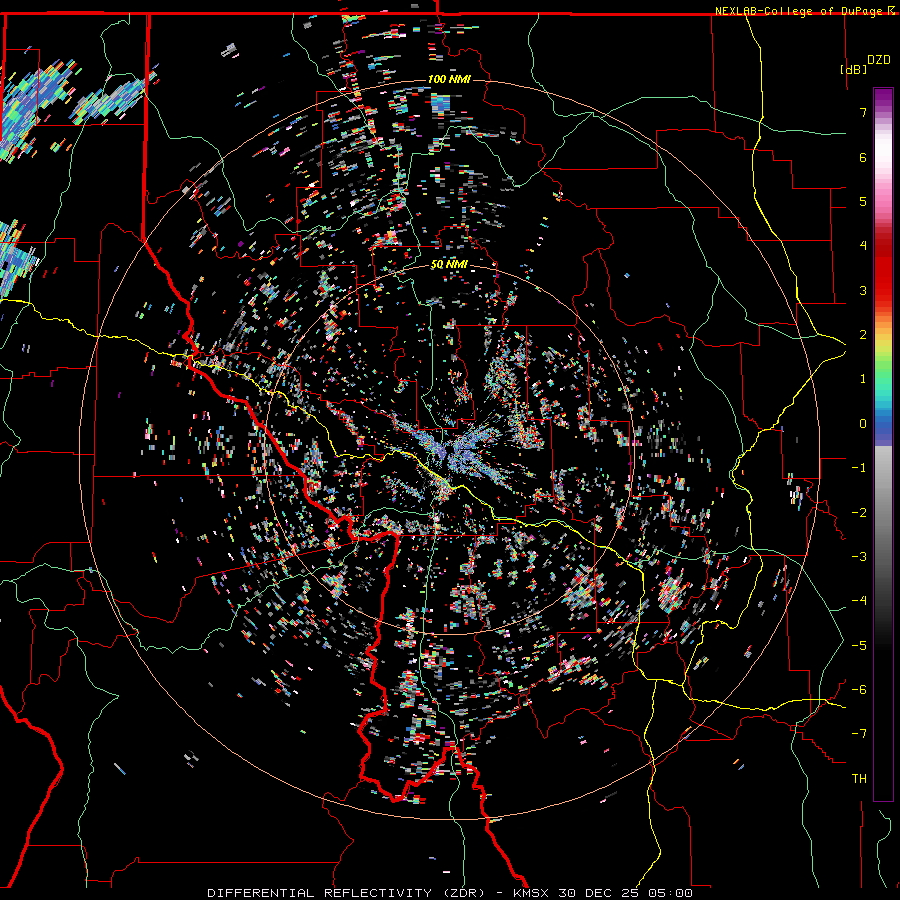Click the [dB] unit label

click(x=854, y=69)
